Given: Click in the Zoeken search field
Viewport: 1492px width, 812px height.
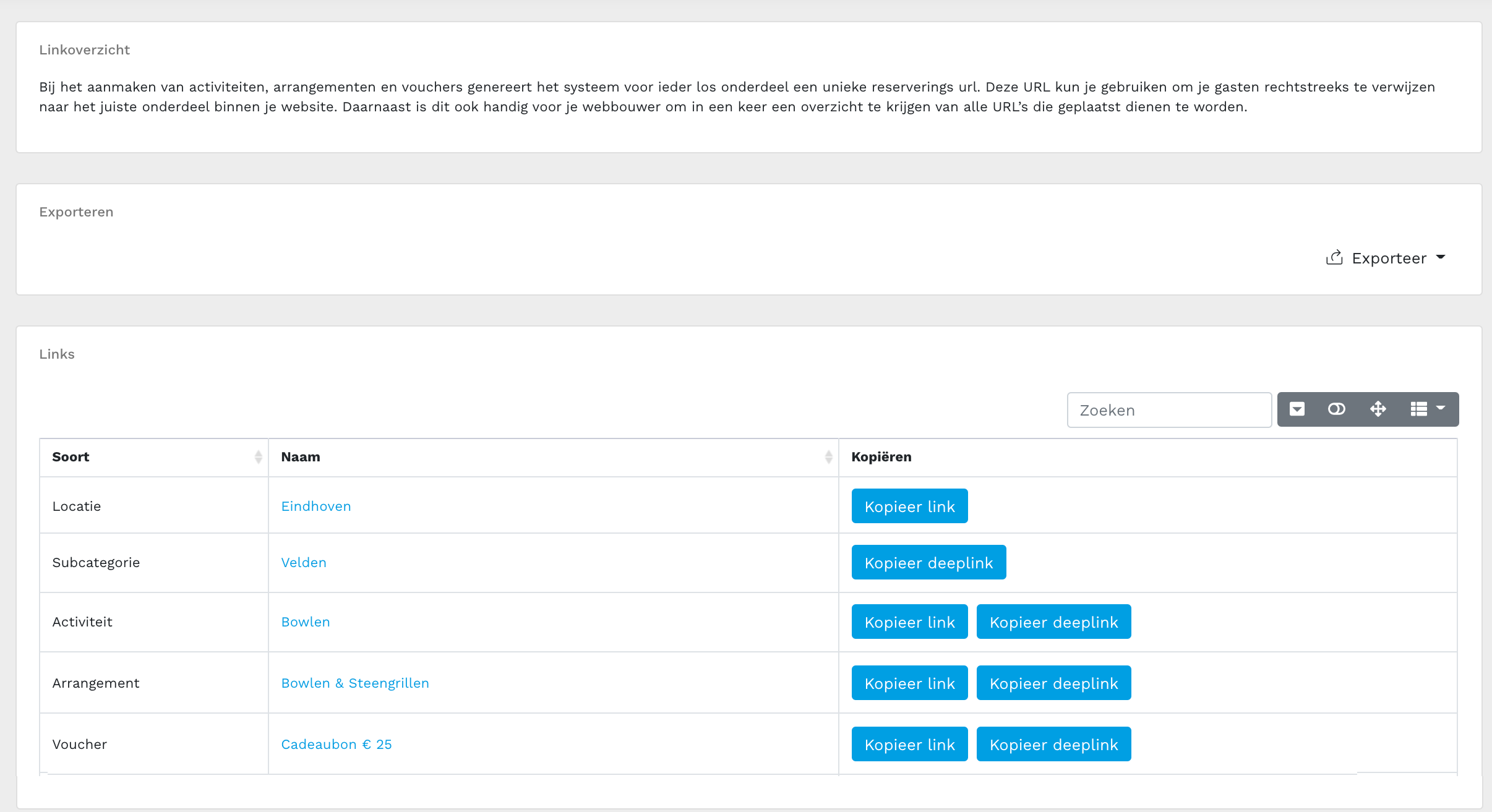Looking at the screenshot, I should click(x=1168, y=410).
